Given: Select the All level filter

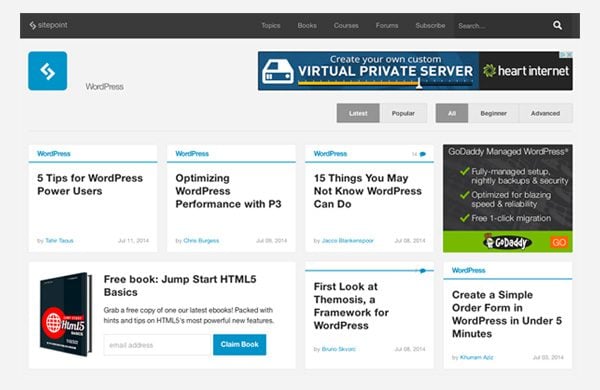Looking at the screenshot, I should [452, 113].
